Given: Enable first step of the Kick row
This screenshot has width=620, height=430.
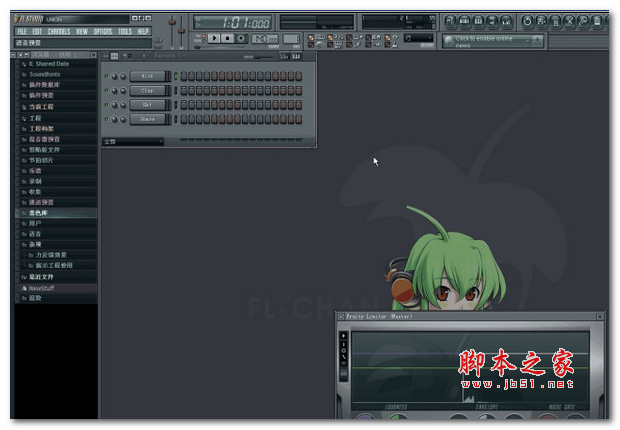Looking at the screenshot, I should click(x=183, y=76).
